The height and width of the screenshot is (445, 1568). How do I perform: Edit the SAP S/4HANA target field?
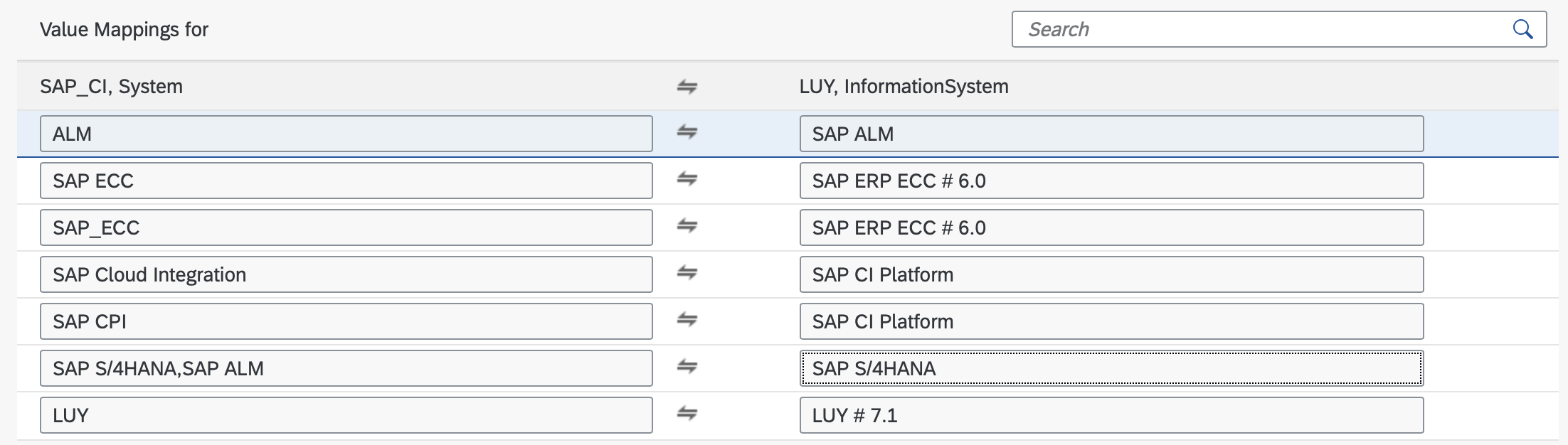coord(1111,368)
